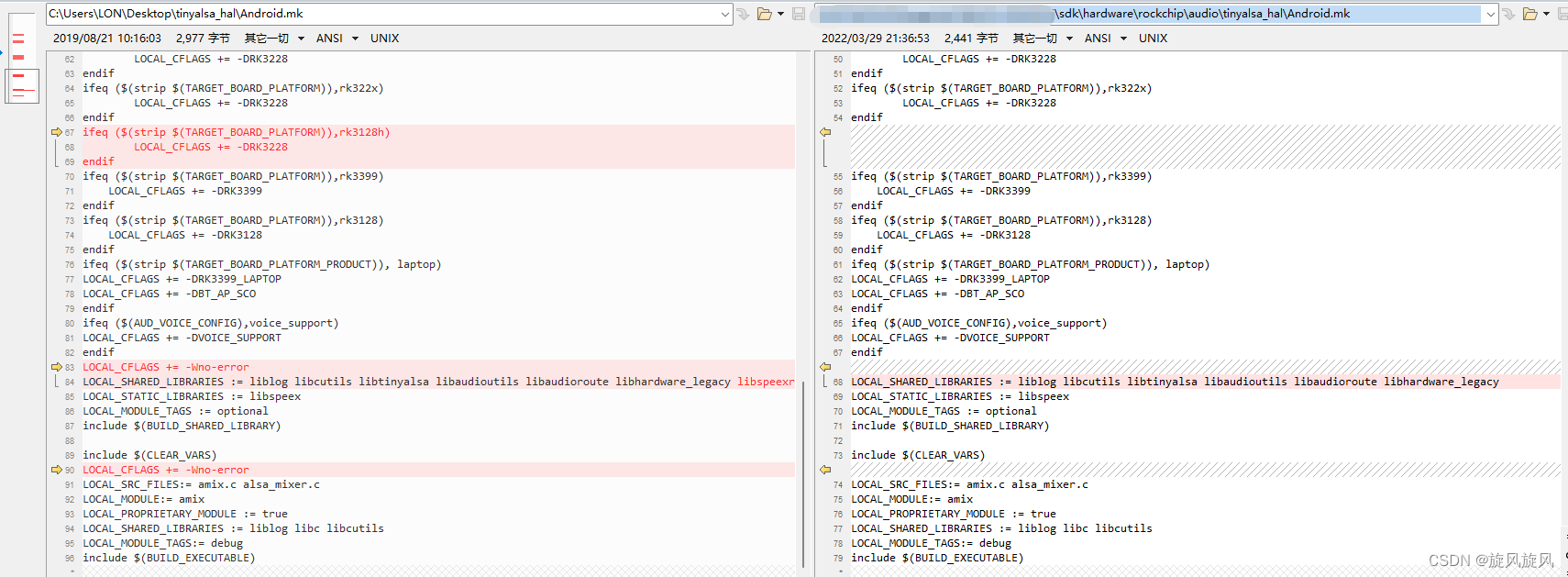The height and width of the screenshot is (577, 1568).
Task: Click the right timestamp 2022/03/29 21:36:53
Action: [x=876, y=39]
